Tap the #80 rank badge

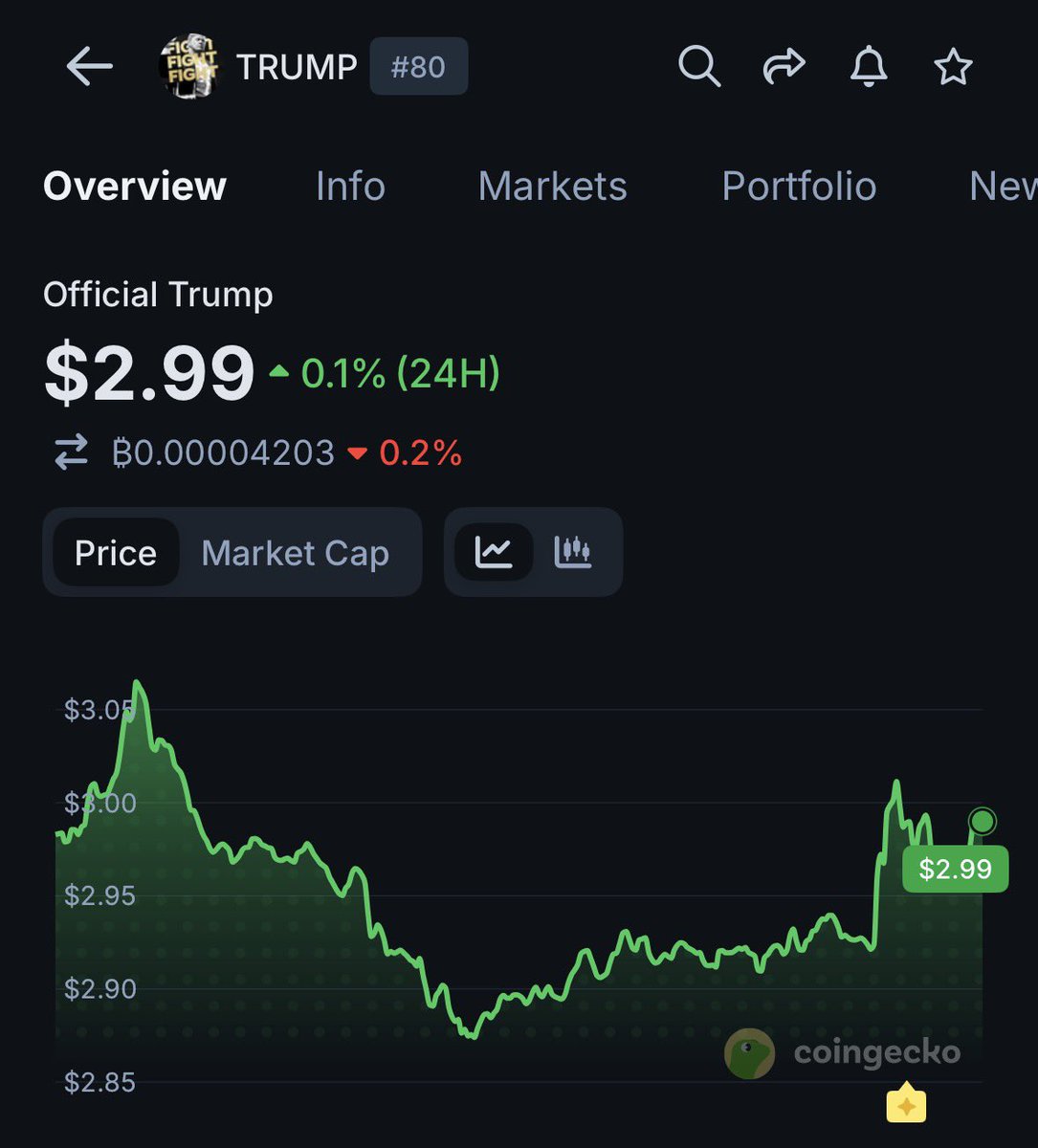(x=419, y=67)
